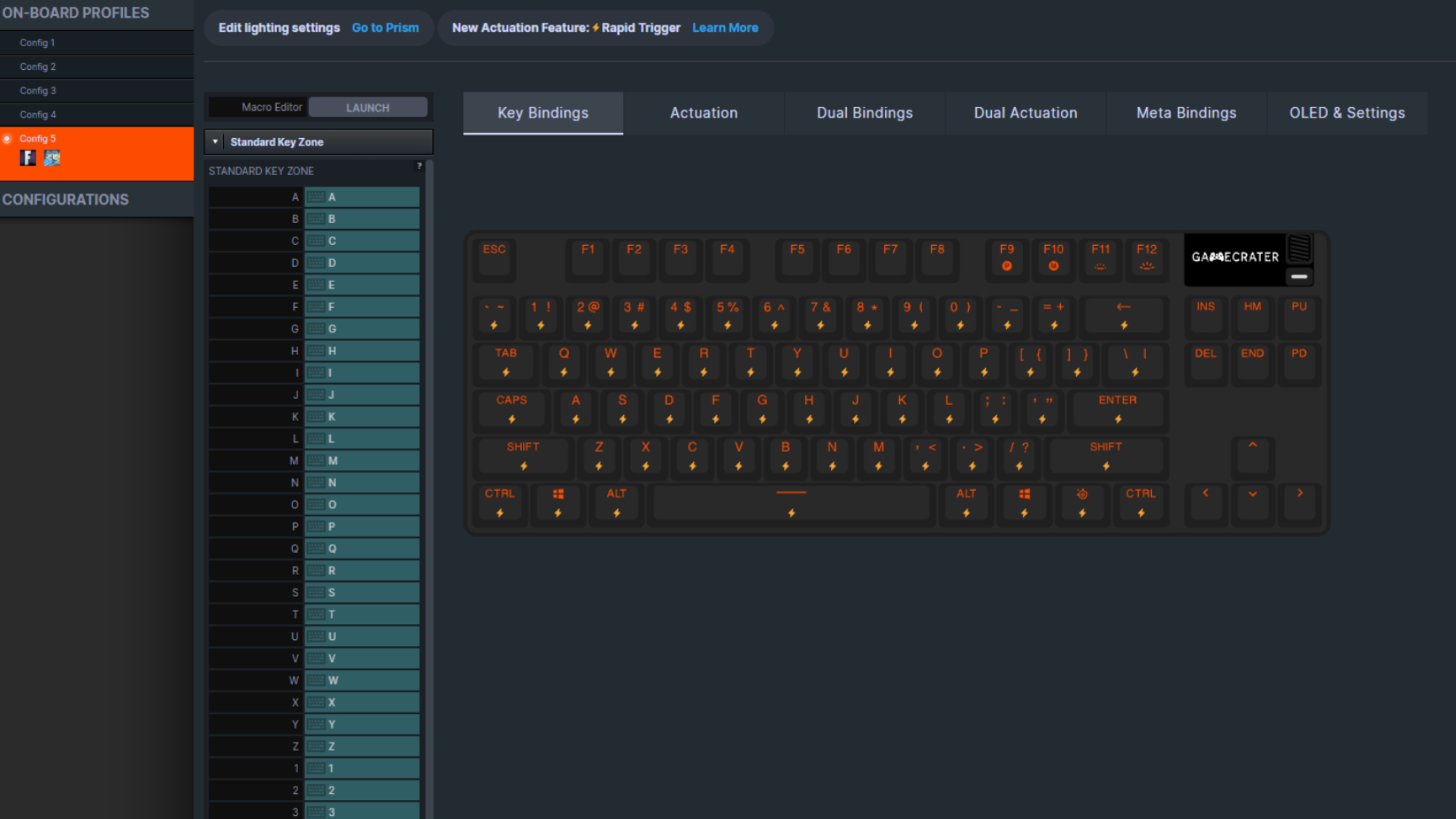Open the OLED & Settings tab
Viewport: 1456px width, 819px height.
click(x=1347, y=113)
